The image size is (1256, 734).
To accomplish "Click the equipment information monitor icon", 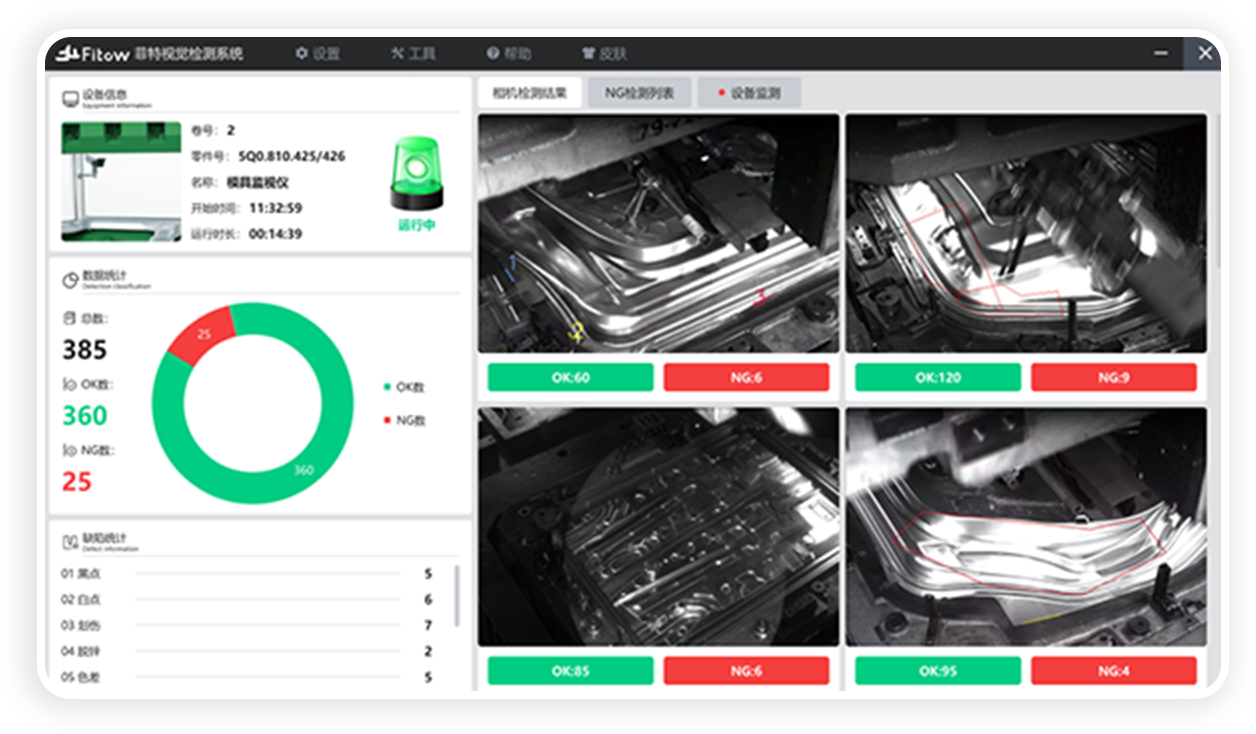I will [x=71, y=100].
